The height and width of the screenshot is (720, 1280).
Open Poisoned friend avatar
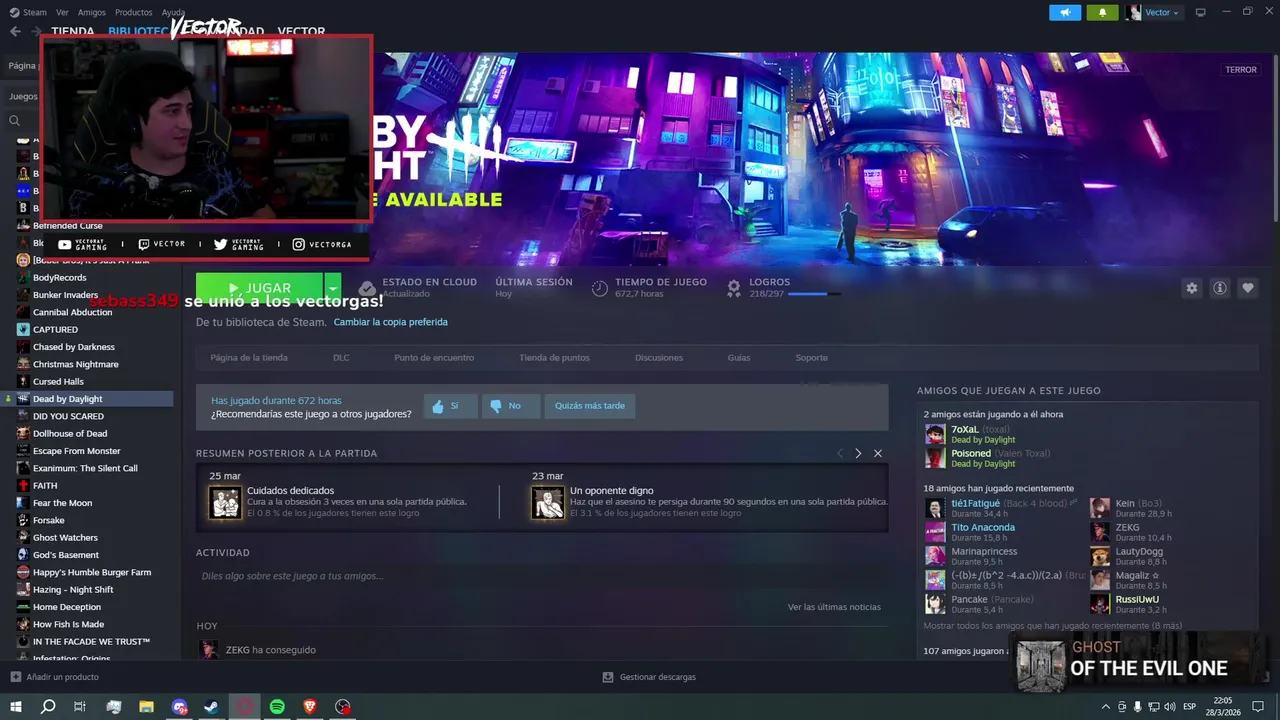935,458
